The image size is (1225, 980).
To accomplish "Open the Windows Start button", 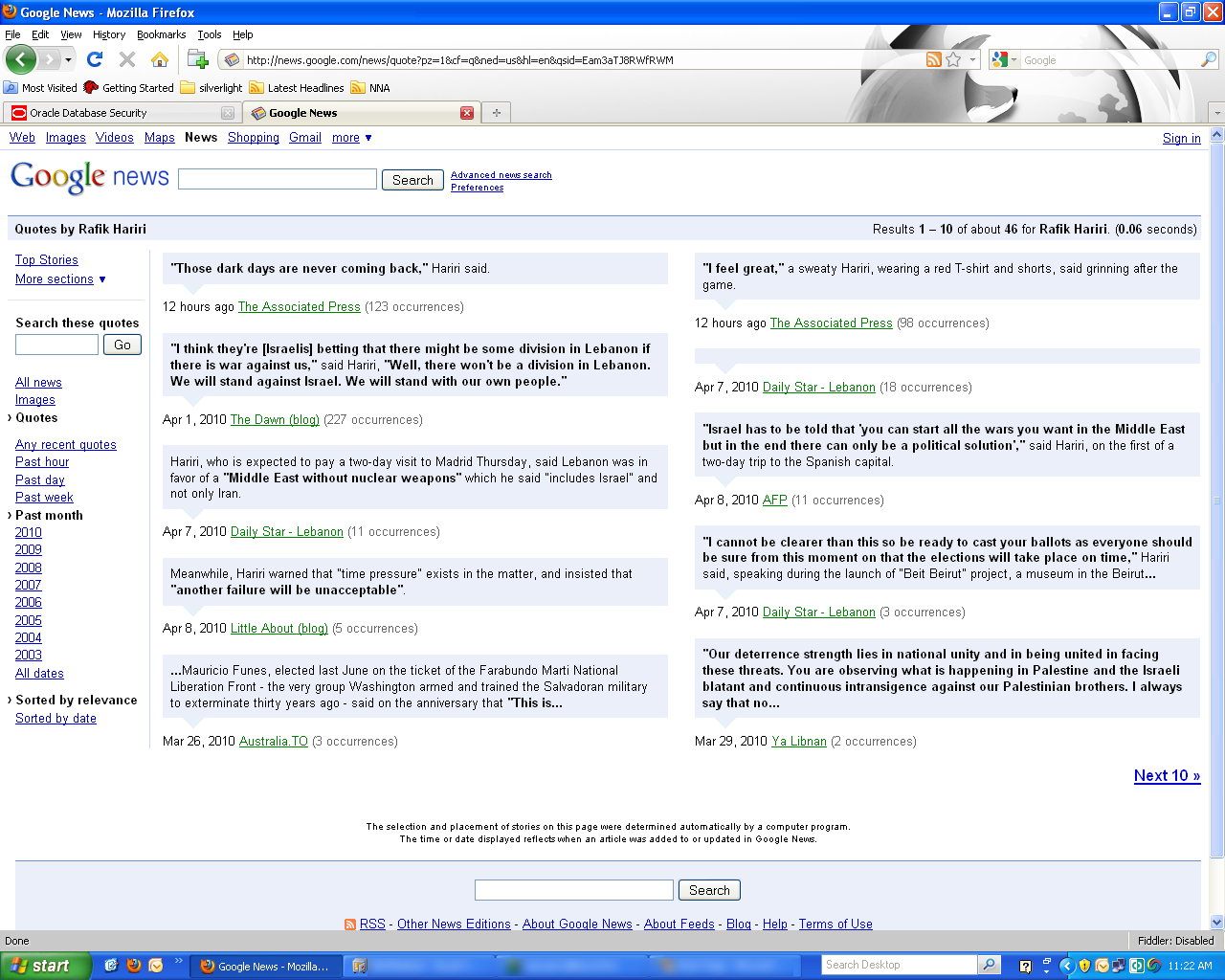I will click(45, 966).
